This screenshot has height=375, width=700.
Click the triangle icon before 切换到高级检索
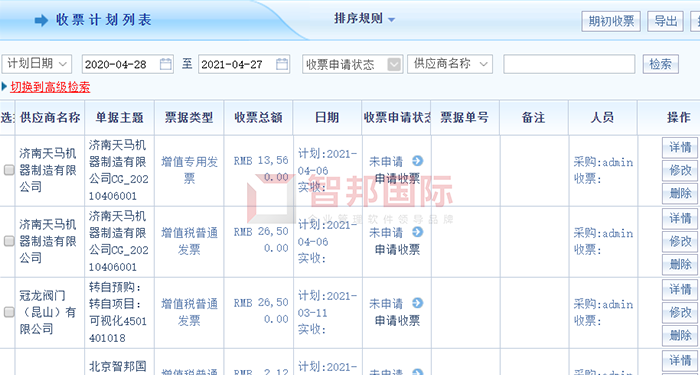tap(4, 87)
